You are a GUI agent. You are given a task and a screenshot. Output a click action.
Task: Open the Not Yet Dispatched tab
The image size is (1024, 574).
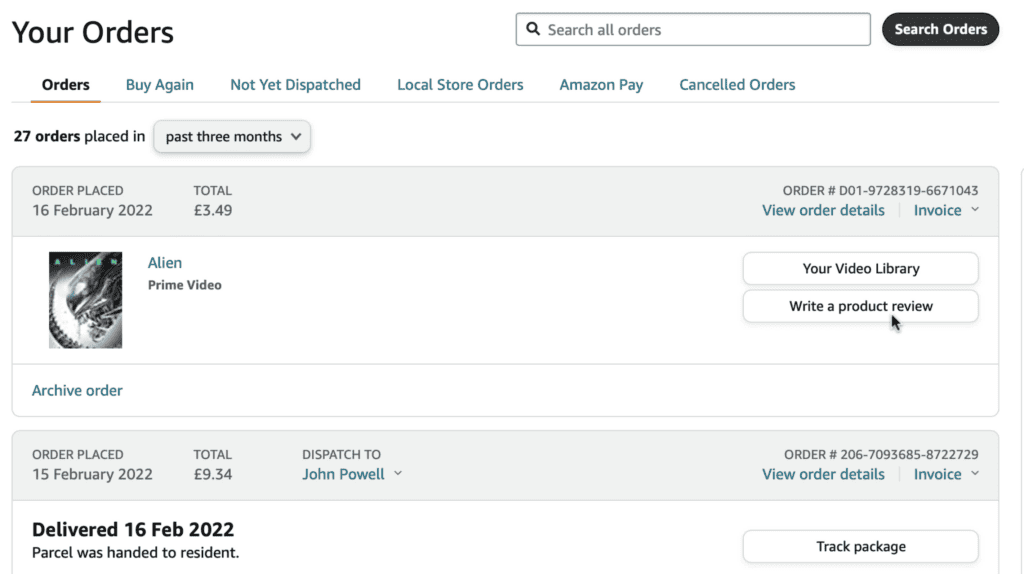click(295, 85)
